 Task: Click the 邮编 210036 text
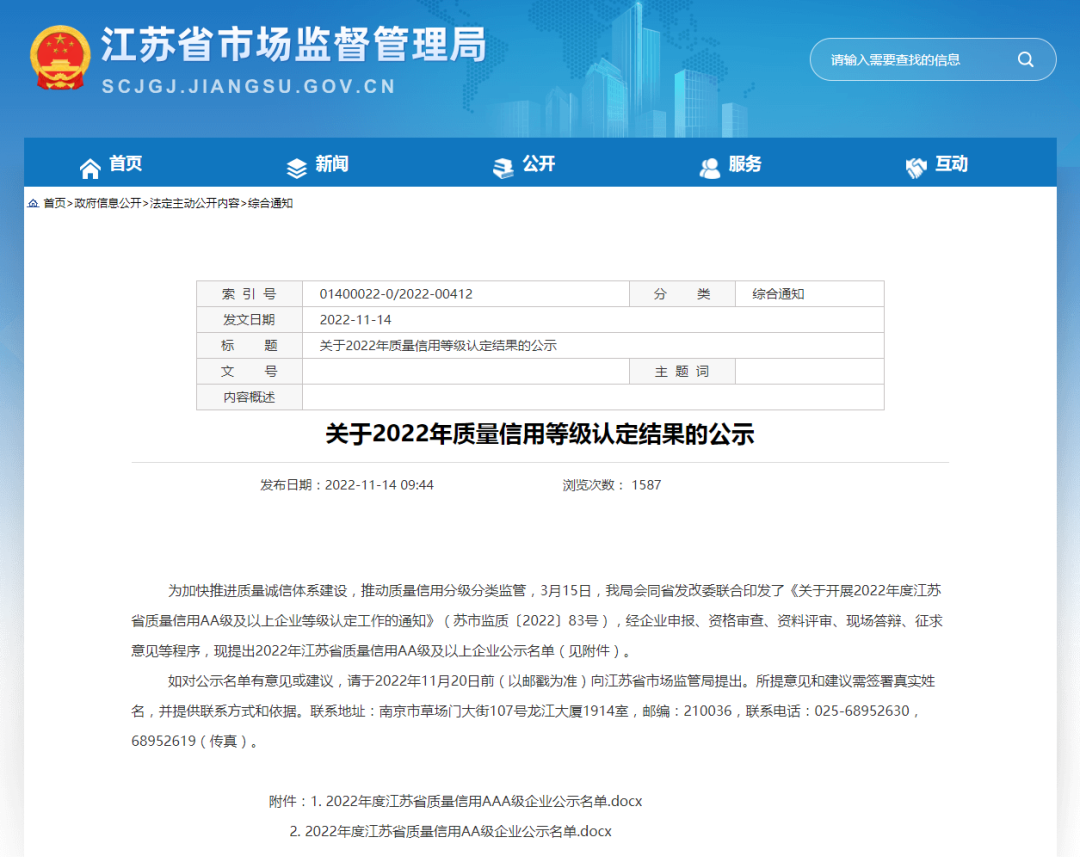click(x=687, y=711)
